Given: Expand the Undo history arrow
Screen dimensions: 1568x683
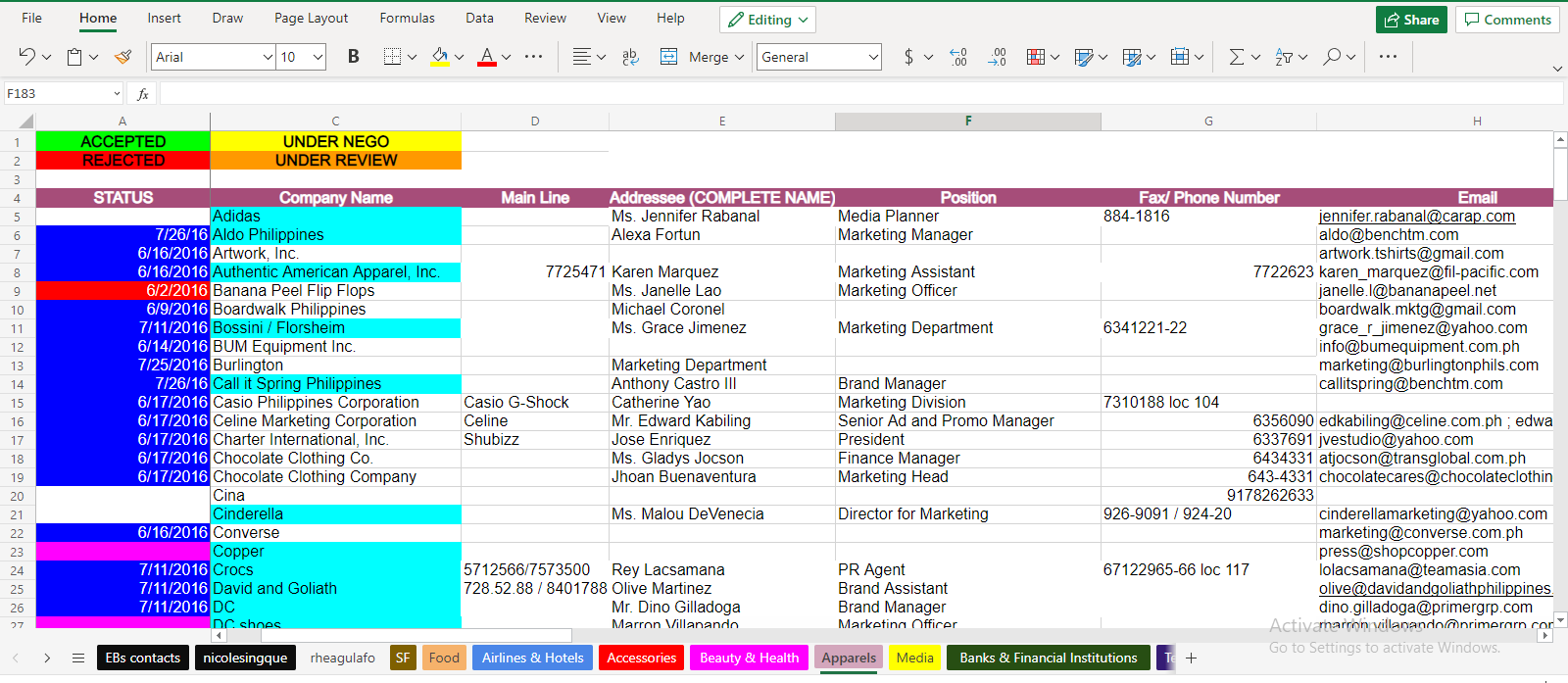Looking at the screenshot, I should pyautogui.click(x=46, y=57).
